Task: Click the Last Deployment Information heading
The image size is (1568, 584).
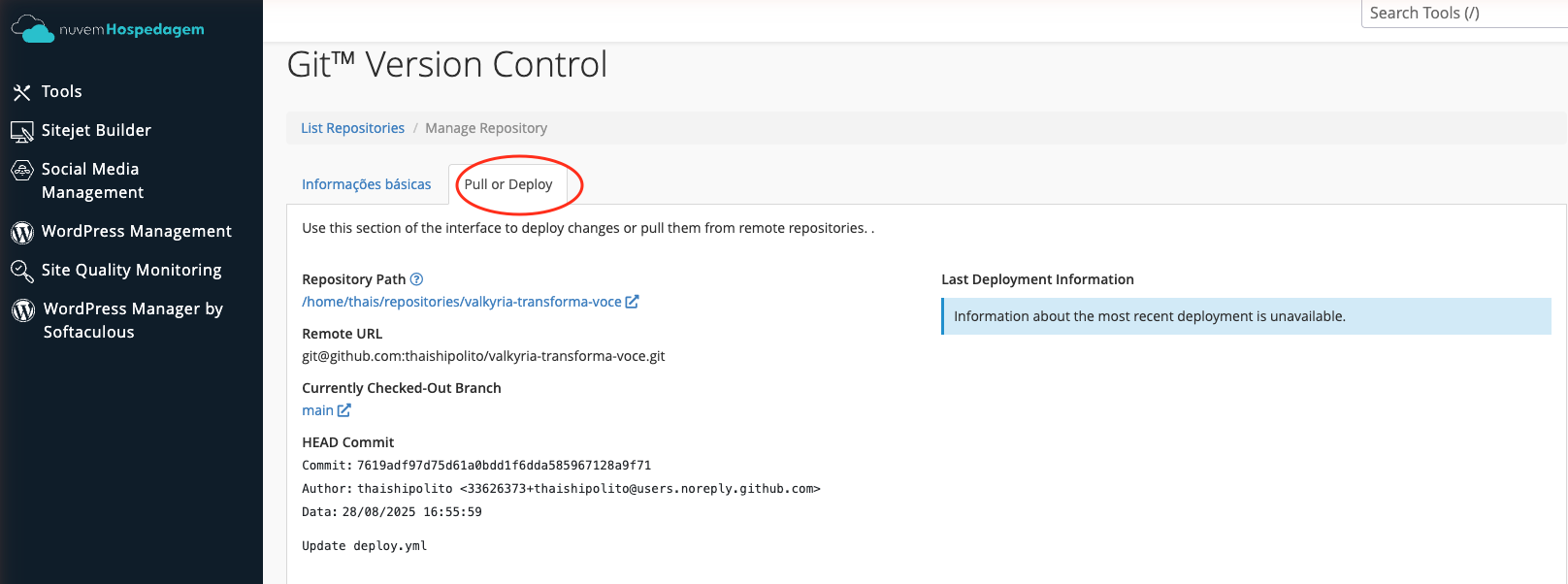Action: pyautogui.click(x=1037, y=279)
